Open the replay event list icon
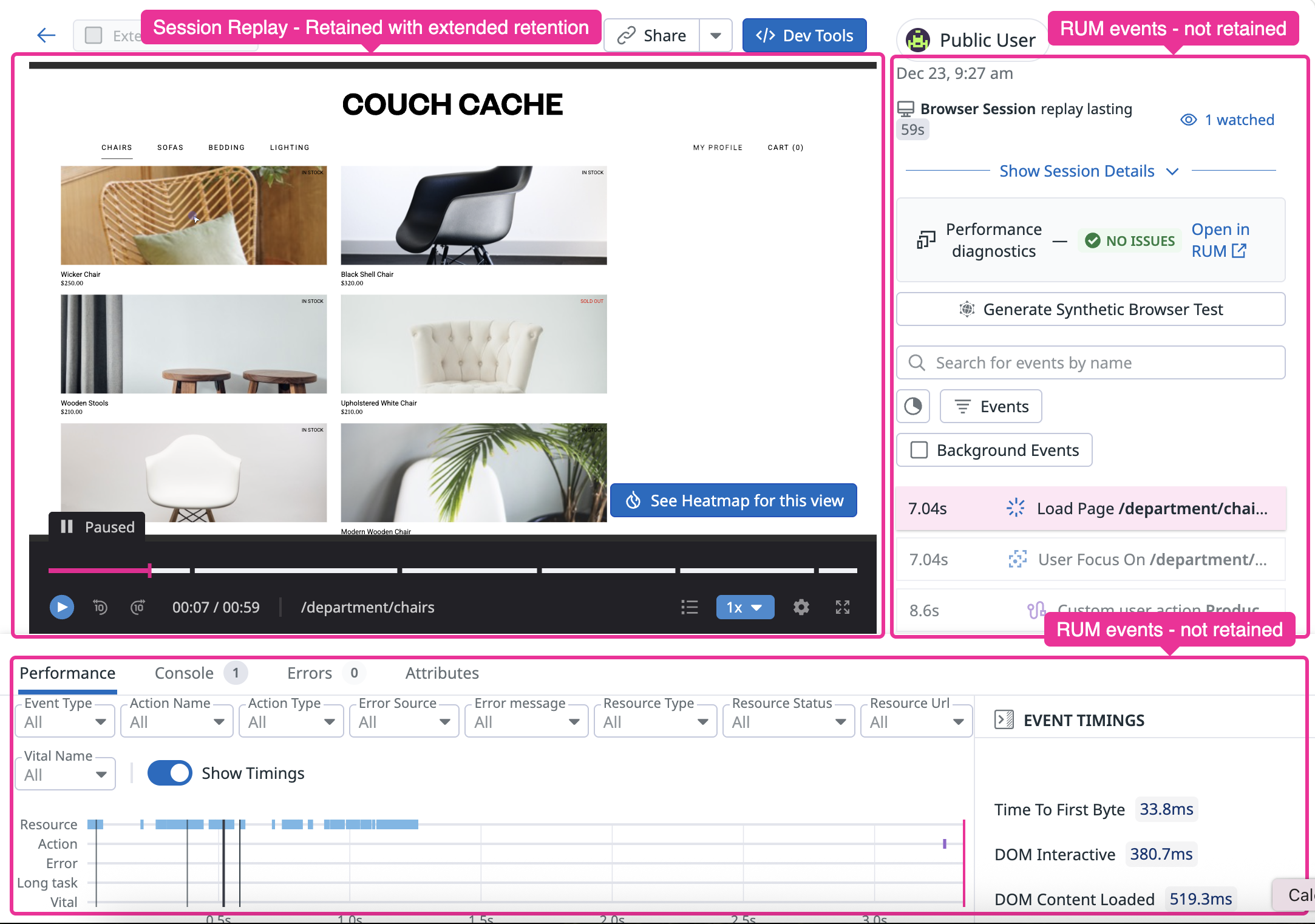 pos(689,607)
